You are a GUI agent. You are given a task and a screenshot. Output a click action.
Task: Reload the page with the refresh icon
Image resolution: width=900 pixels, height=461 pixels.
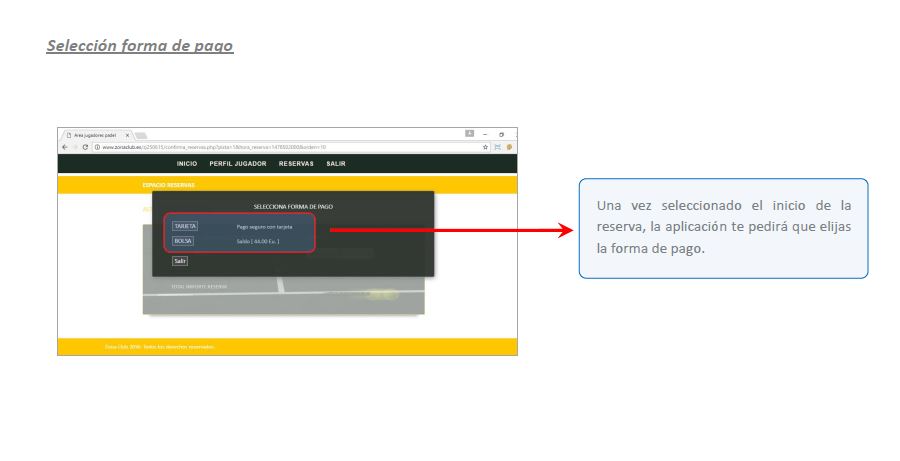tap(85, 147)
